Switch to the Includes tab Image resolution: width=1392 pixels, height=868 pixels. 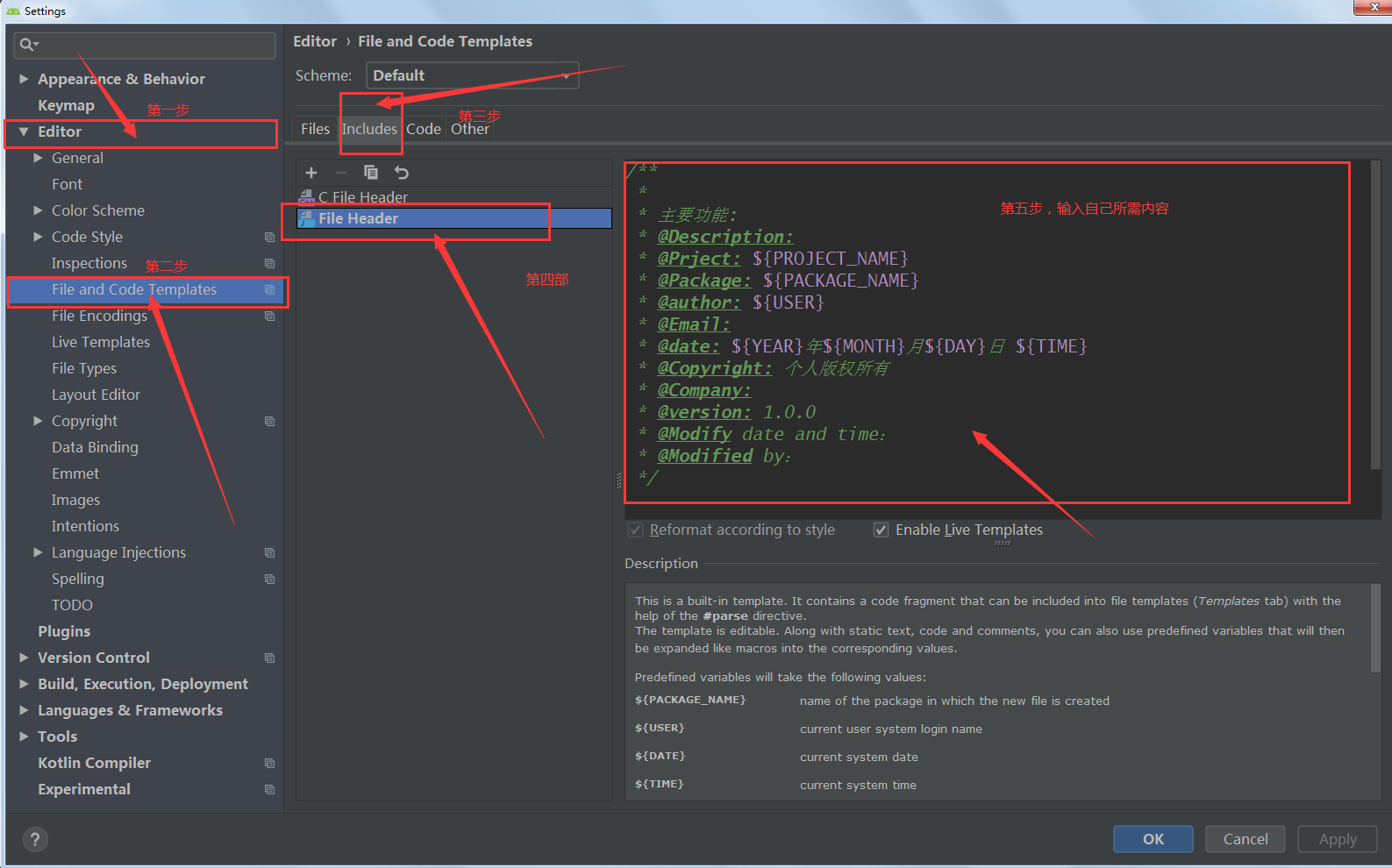369,129
